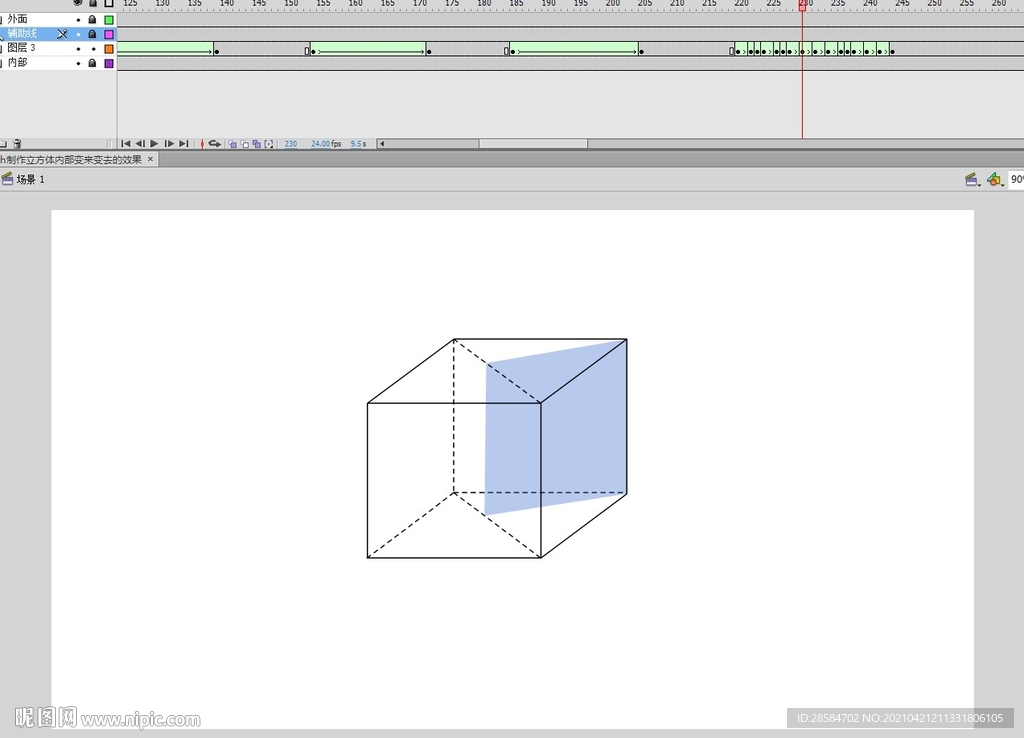Step forward one frame
Viewport: 1024px width, 738px height.
[x=169, y=144]
